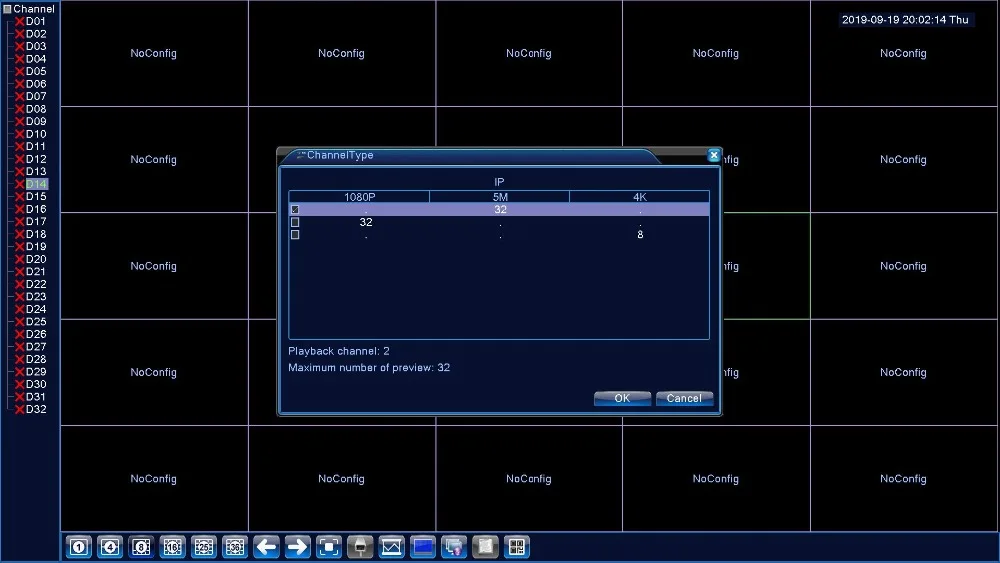
Task: Switch to 8-view layout icon
Action: tap(141, 547)
